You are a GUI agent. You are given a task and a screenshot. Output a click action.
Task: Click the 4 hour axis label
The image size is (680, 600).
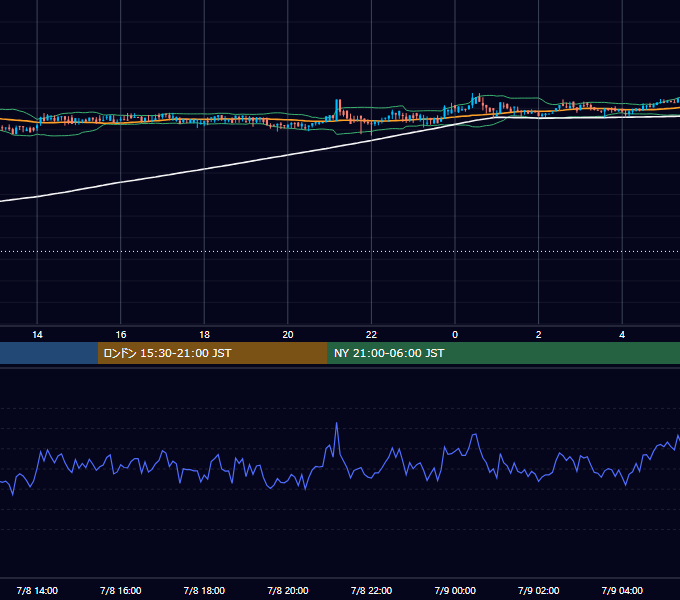622,335
